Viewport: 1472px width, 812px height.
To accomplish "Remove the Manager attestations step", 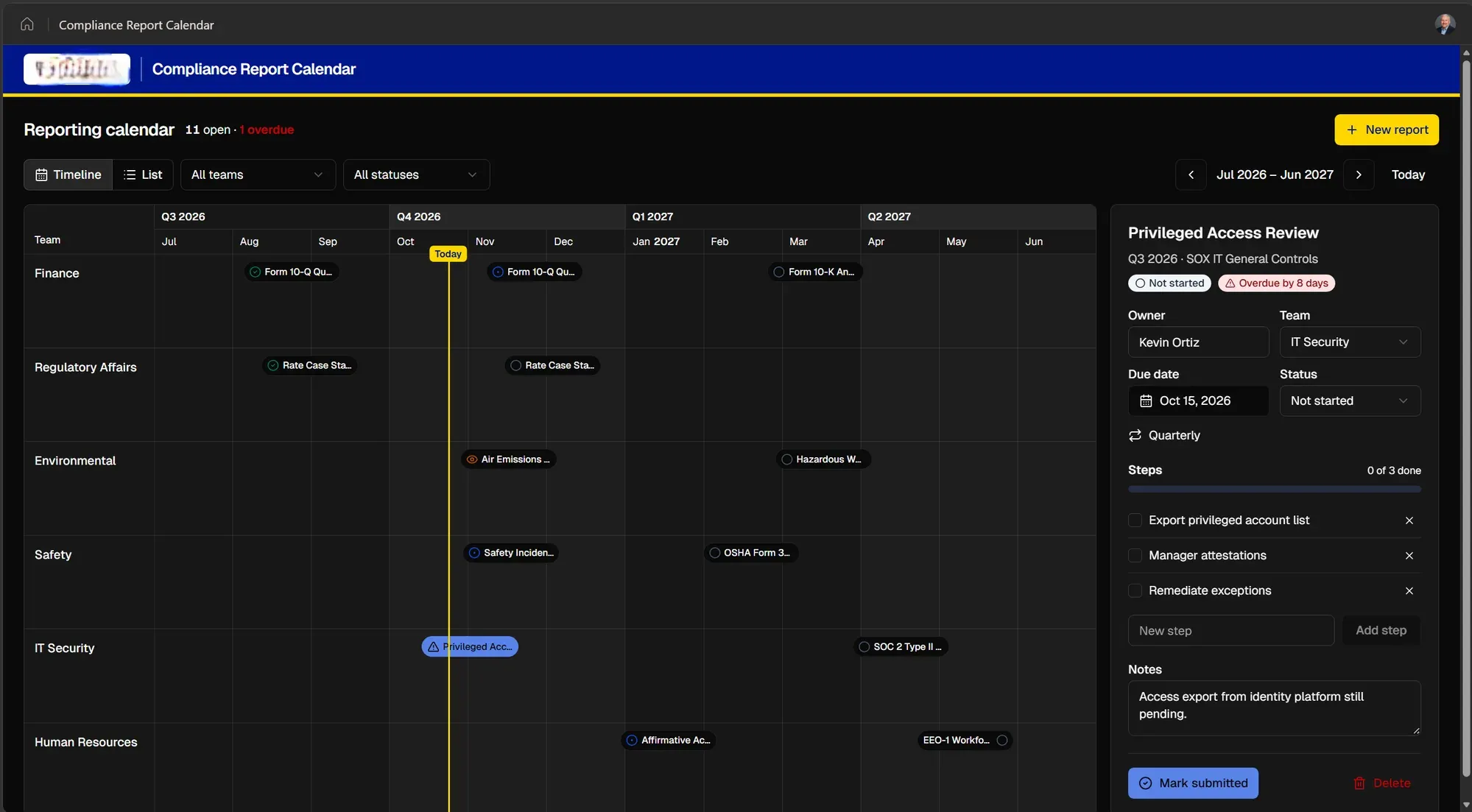I will [1409, 556].
